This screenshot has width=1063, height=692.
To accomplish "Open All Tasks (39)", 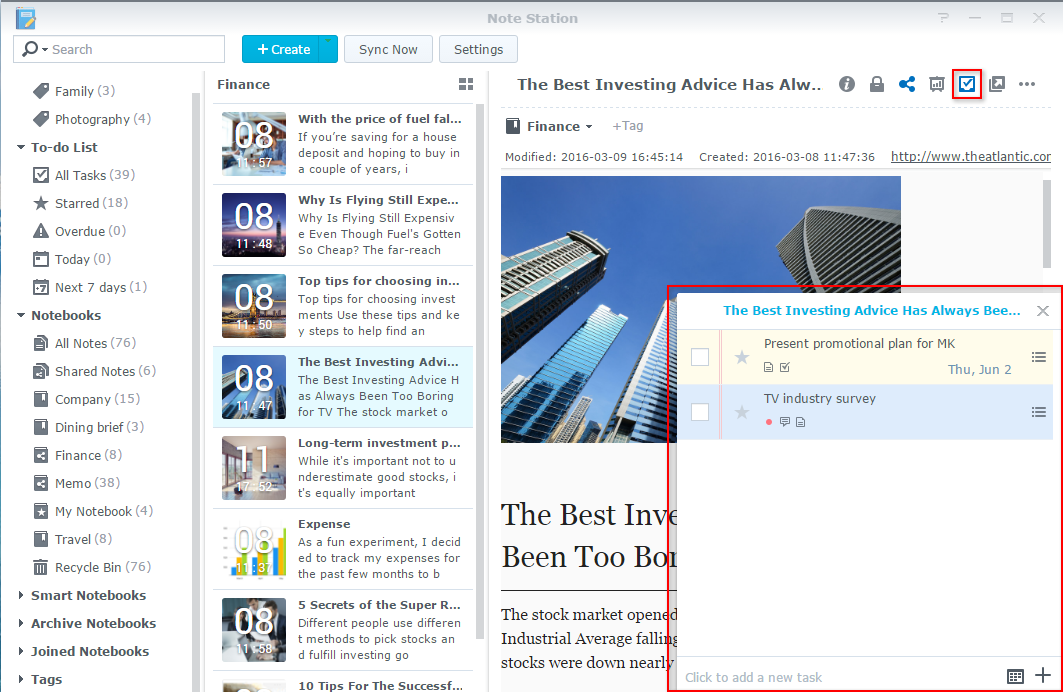I will click(x=84, y=175).
